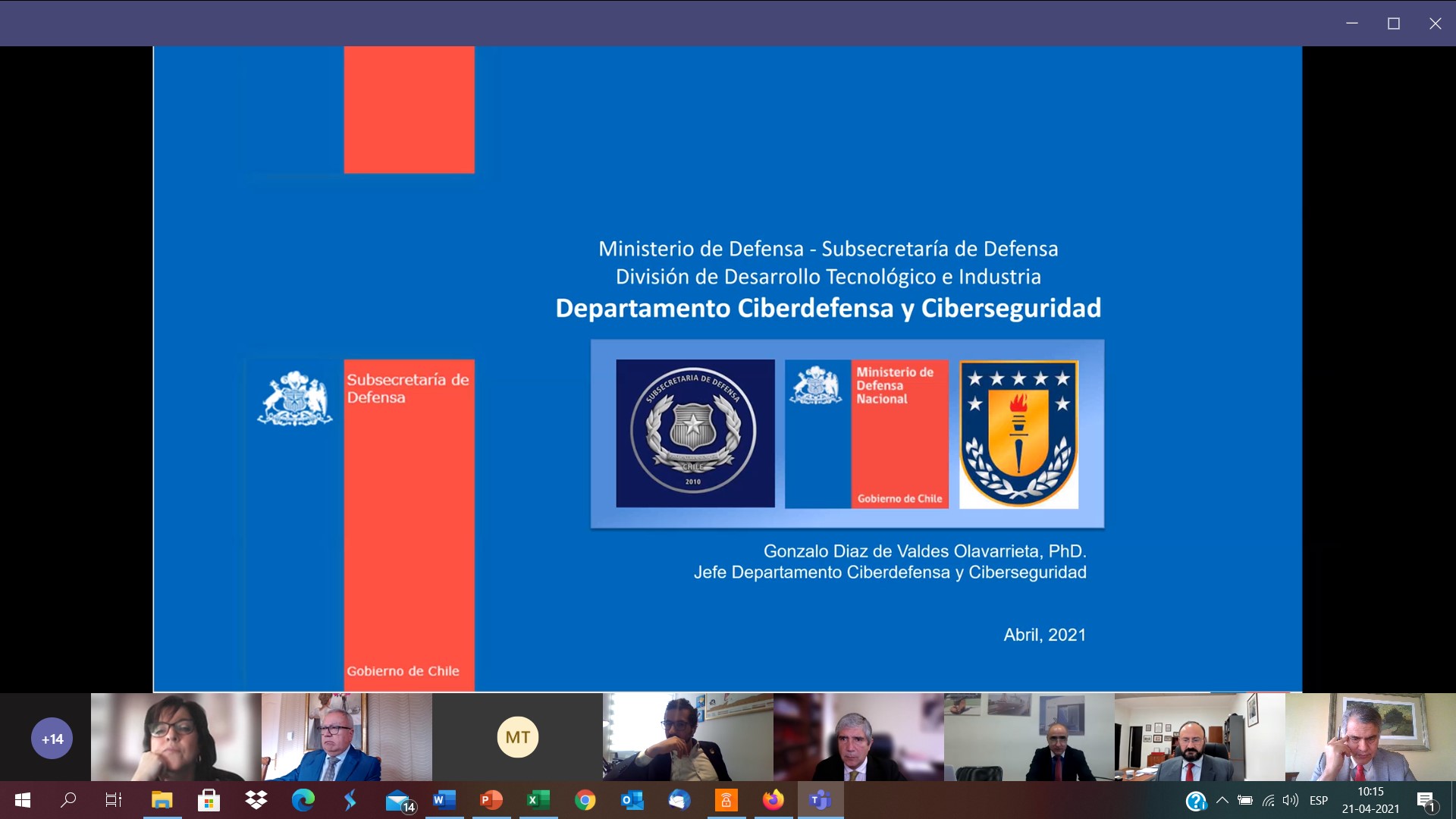The image size is (1456, 819).
Task: Switch to Excel in taskbar
Action: 538,800
